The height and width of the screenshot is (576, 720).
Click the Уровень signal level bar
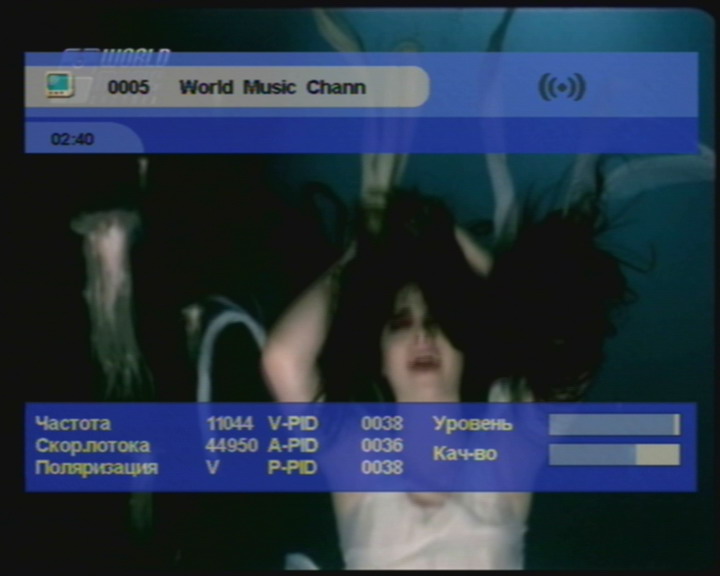click(x=614, y=425)
